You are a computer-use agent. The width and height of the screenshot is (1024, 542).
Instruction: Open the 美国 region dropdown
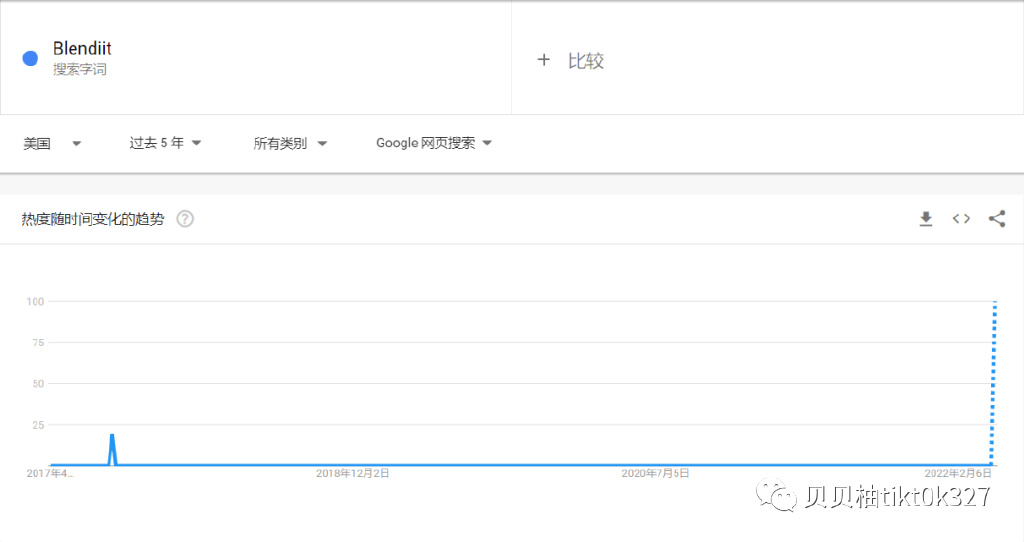[52, 143]
